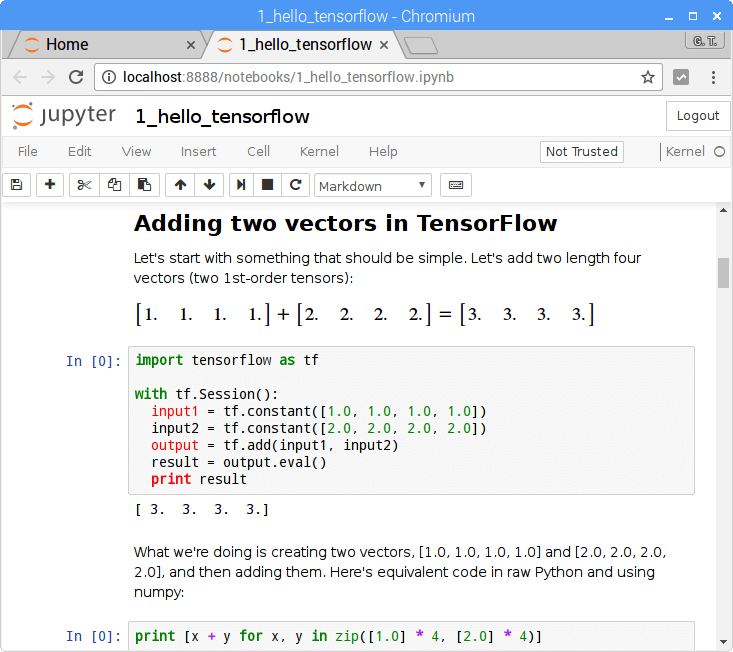Open the File menu
The image size is (733, 652).
28,151
